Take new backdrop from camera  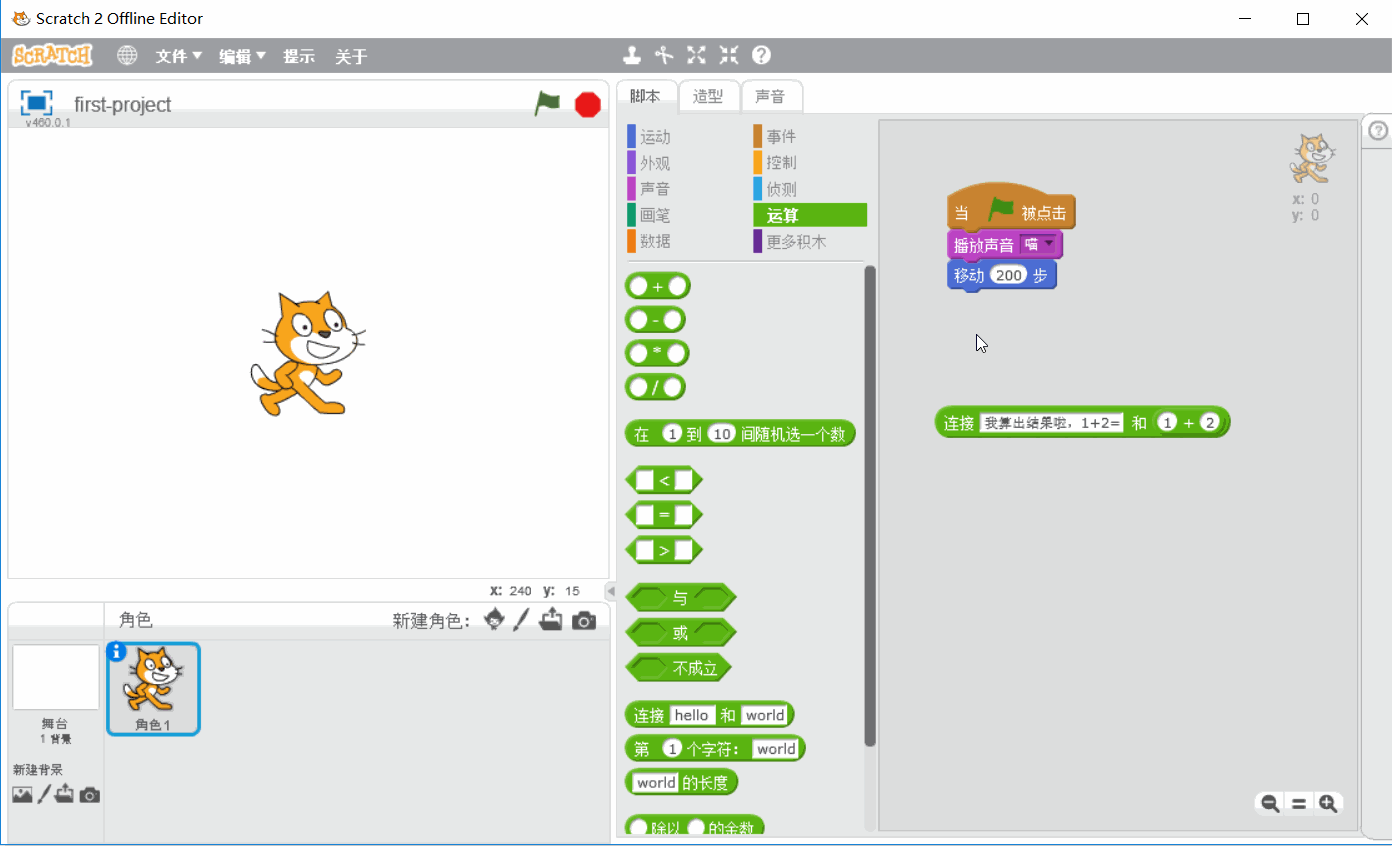[90, 795]
